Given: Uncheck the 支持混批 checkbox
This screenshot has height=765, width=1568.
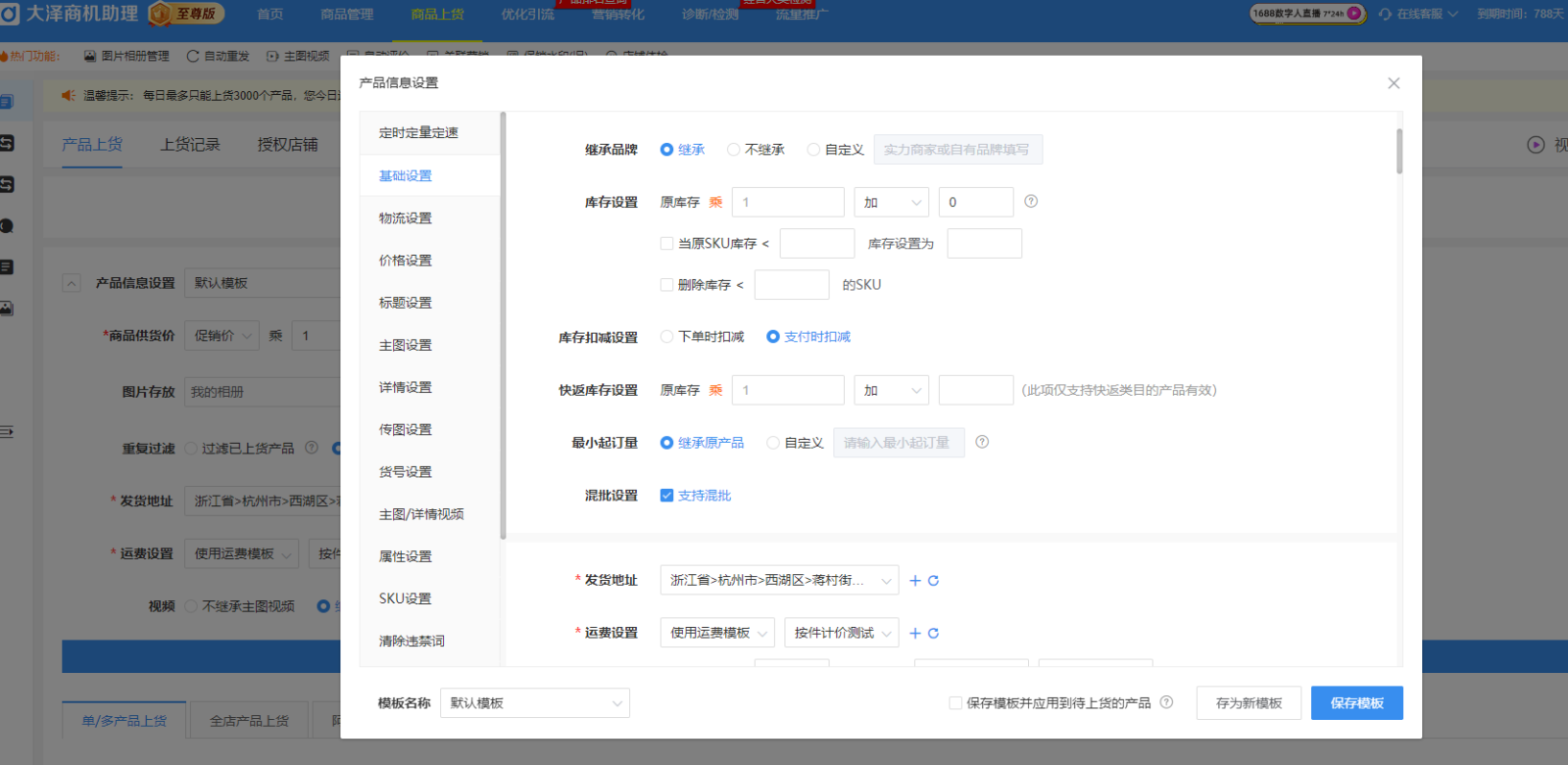Looking at the screenshot, I should tap(666, 495).
